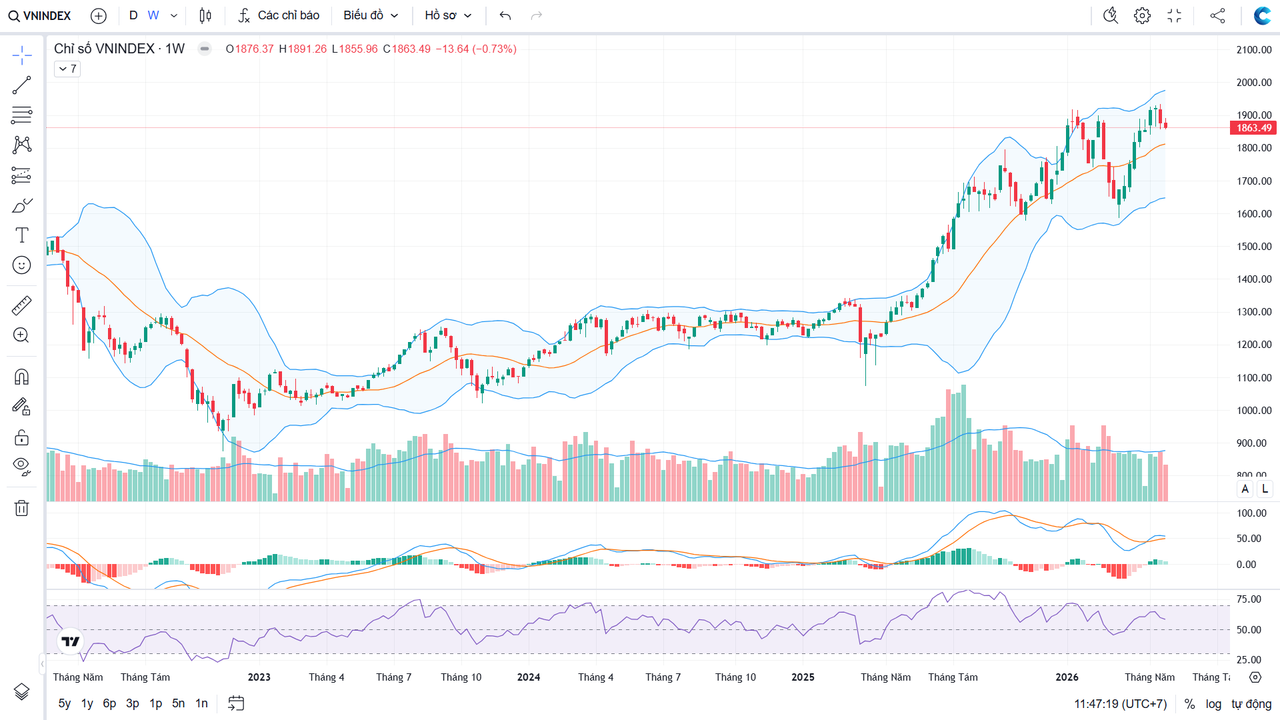This screenshot has height=720, width=1280.
Task: Select the text annotation tool
Action: pos(22,235)
